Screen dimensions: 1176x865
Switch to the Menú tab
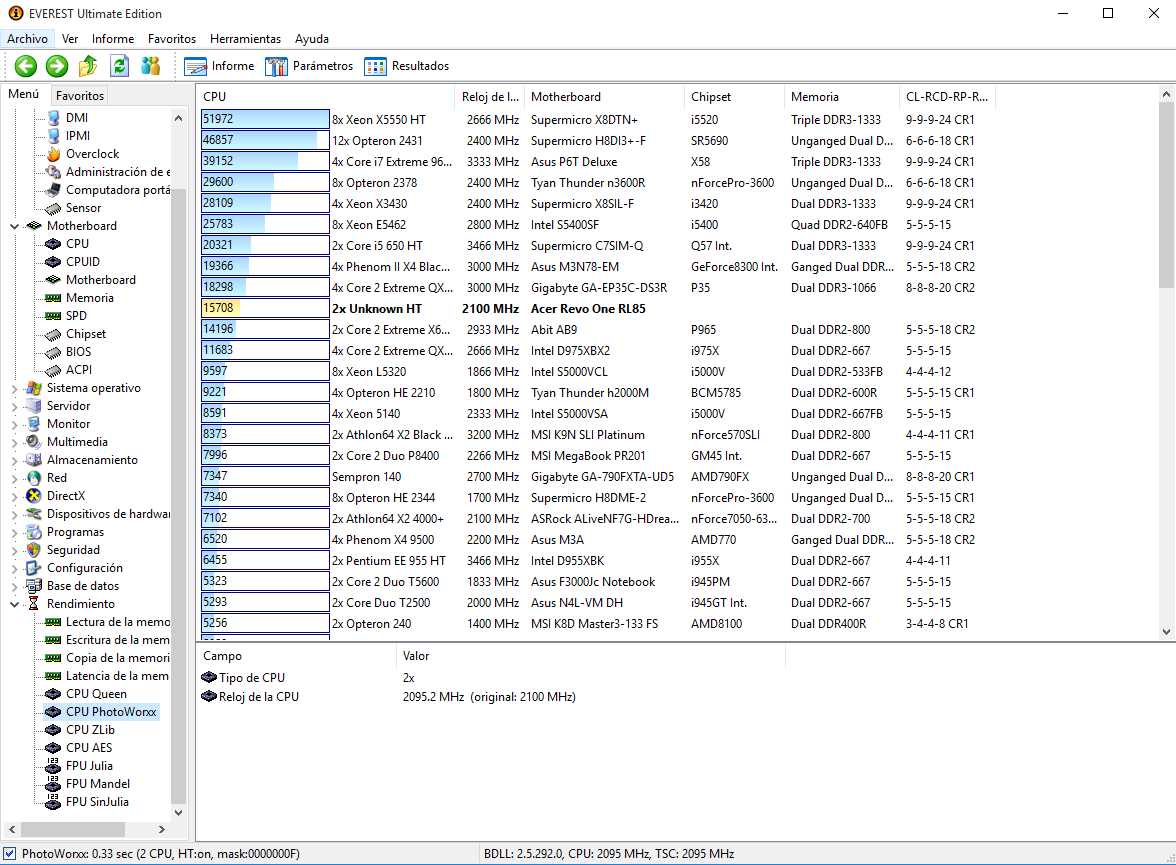coord(24,94)
